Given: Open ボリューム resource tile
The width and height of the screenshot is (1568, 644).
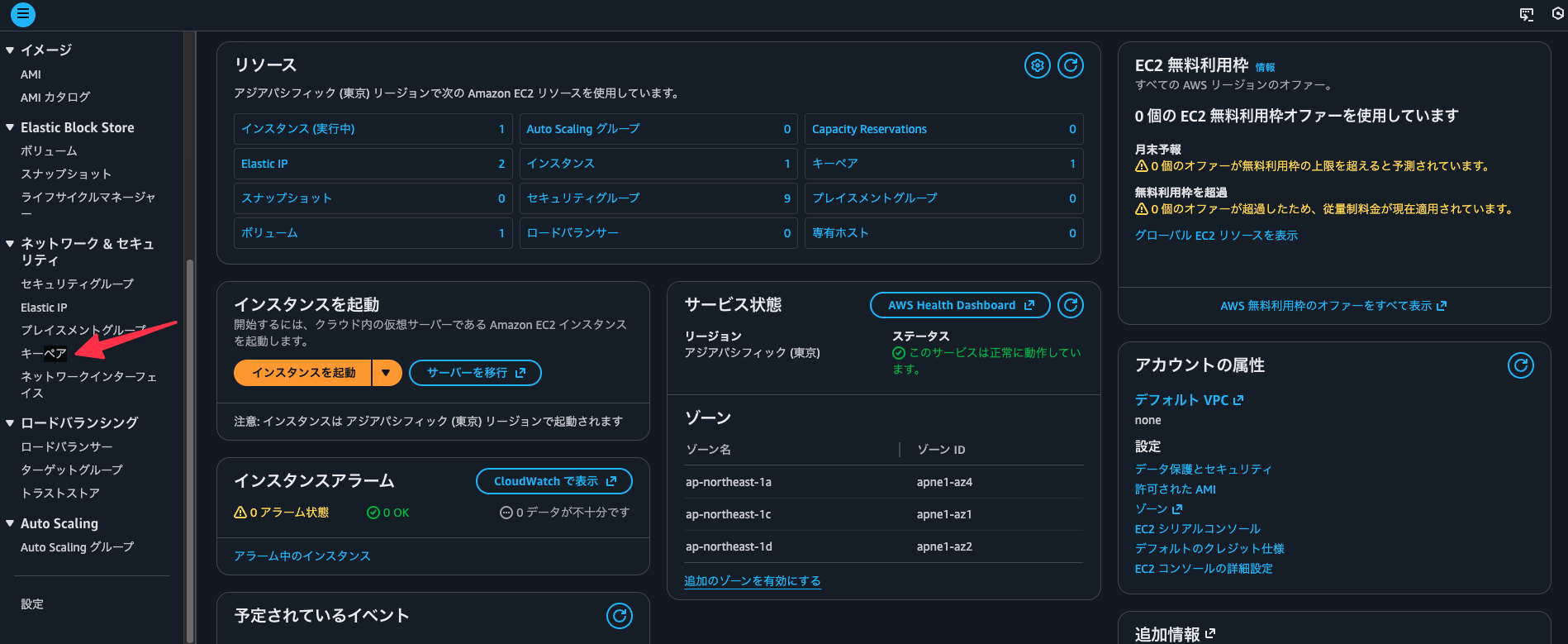Looking at the screenshot, I should coord(373,233).
